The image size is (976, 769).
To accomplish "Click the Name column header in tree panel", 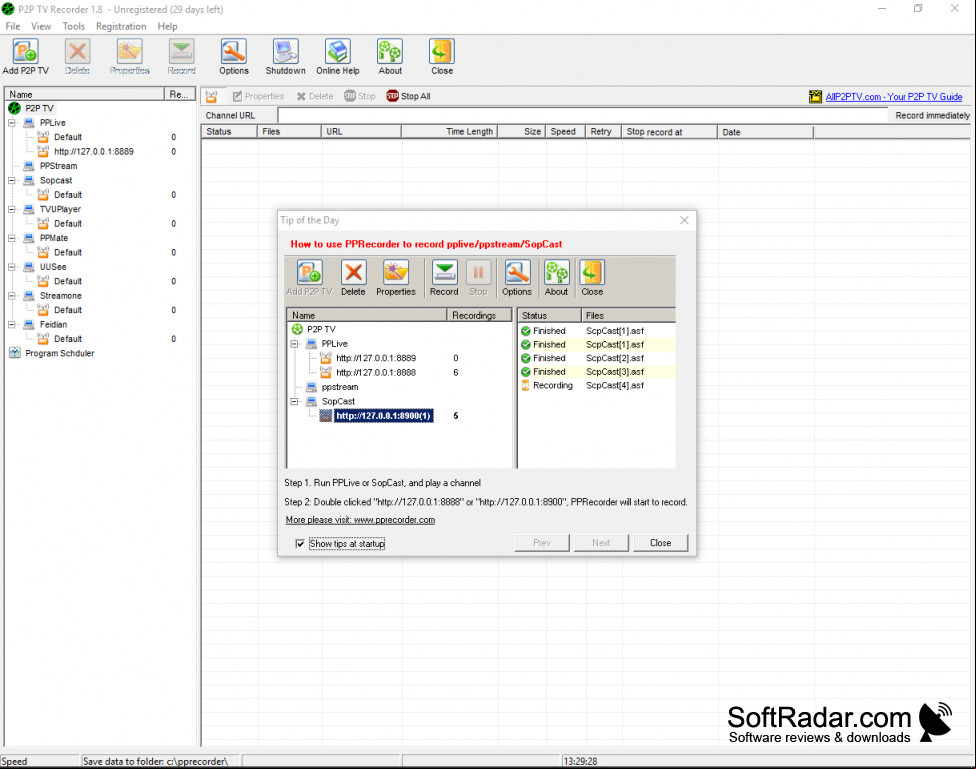I will coord(85,94).
